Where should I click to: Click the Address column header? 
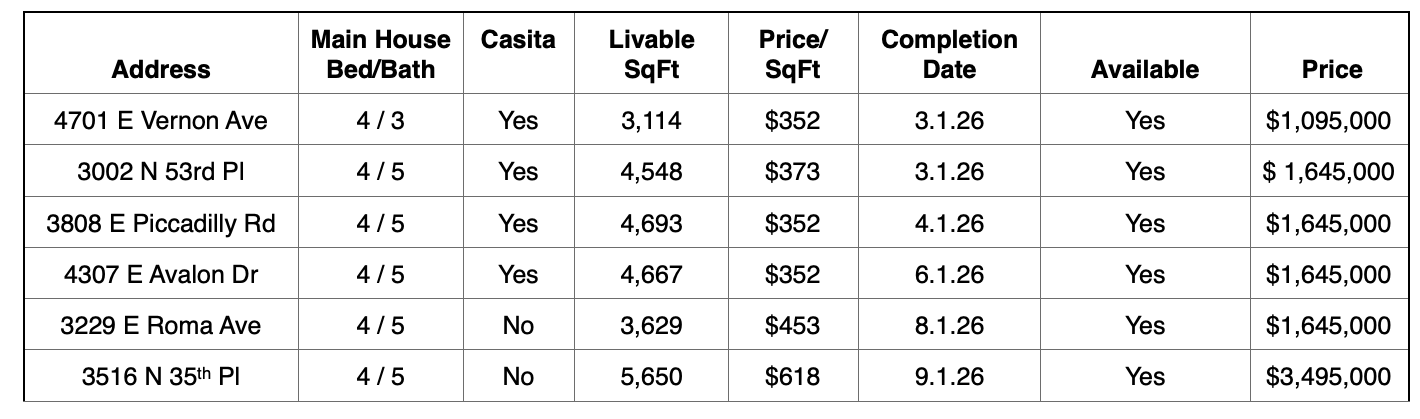pyautogui.click(x=161, y=69)
